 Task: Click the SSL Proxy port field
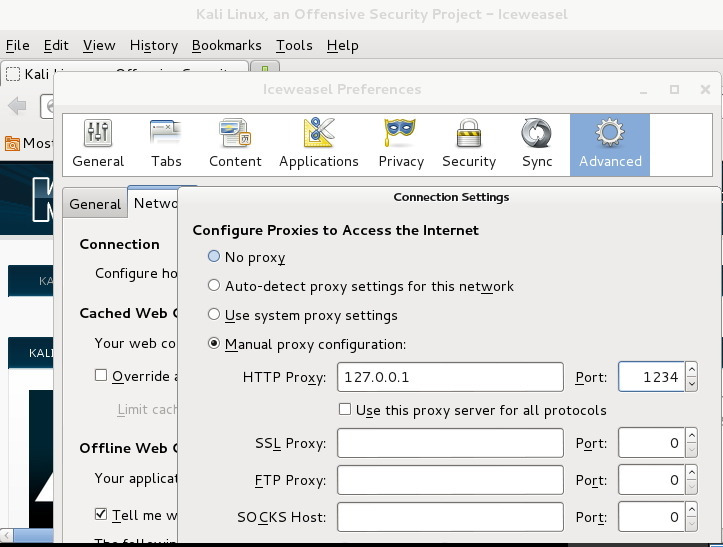click(651, 443)
